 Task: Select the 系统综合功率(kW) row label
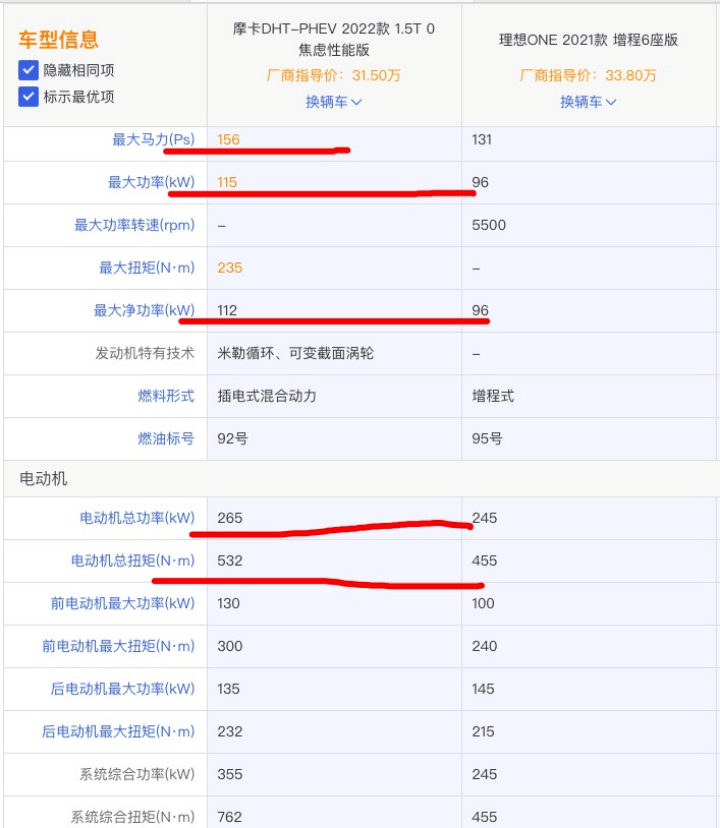(137, 775)
